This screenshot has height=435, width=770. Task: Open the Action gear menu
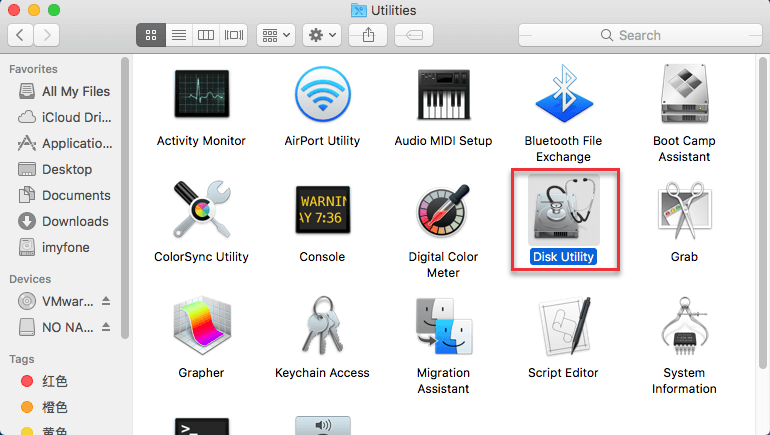click(322, 35)
